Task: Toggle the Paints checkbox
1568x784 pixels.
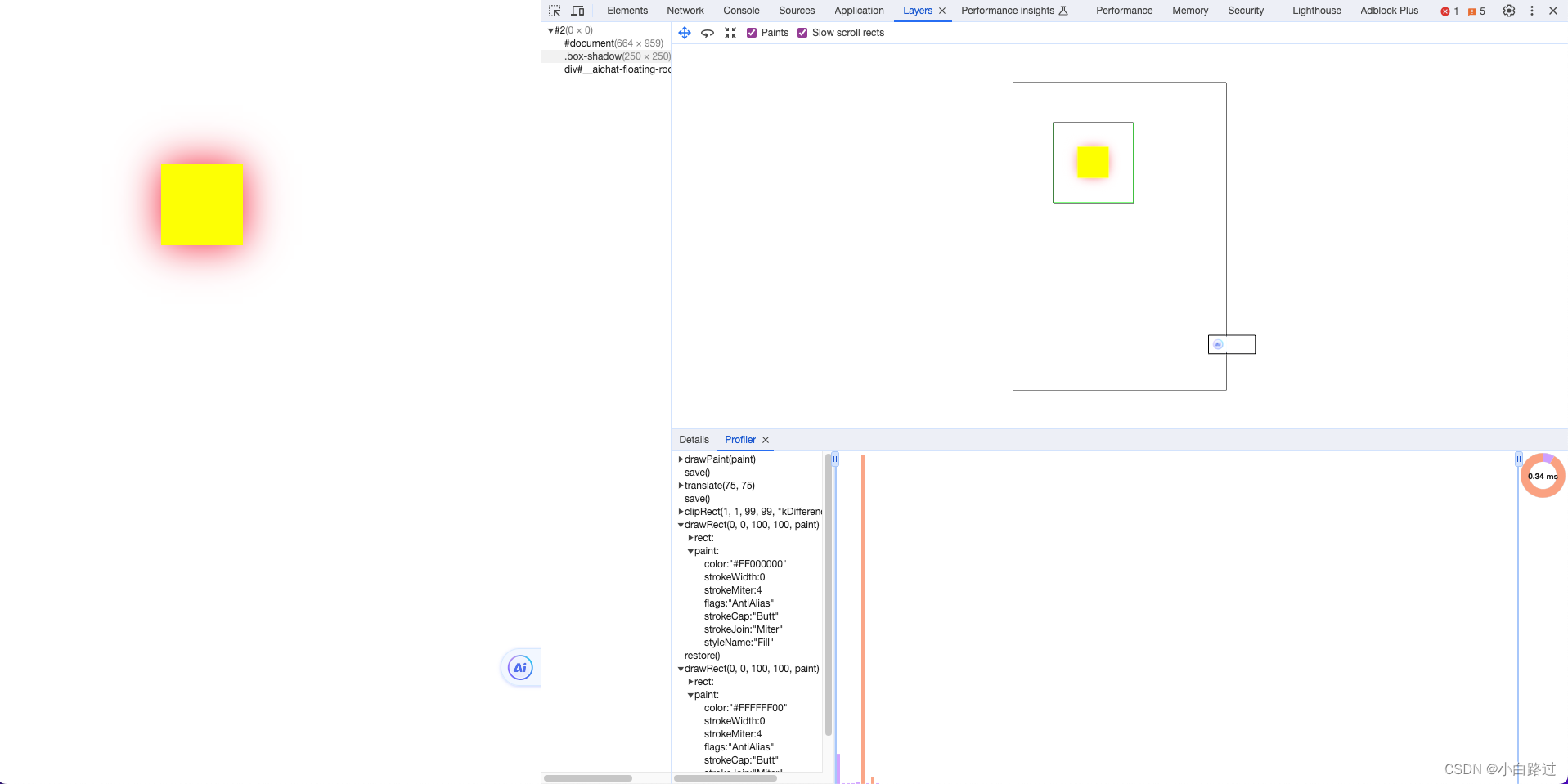Action: pyautogui.click(x=752, y=33)
